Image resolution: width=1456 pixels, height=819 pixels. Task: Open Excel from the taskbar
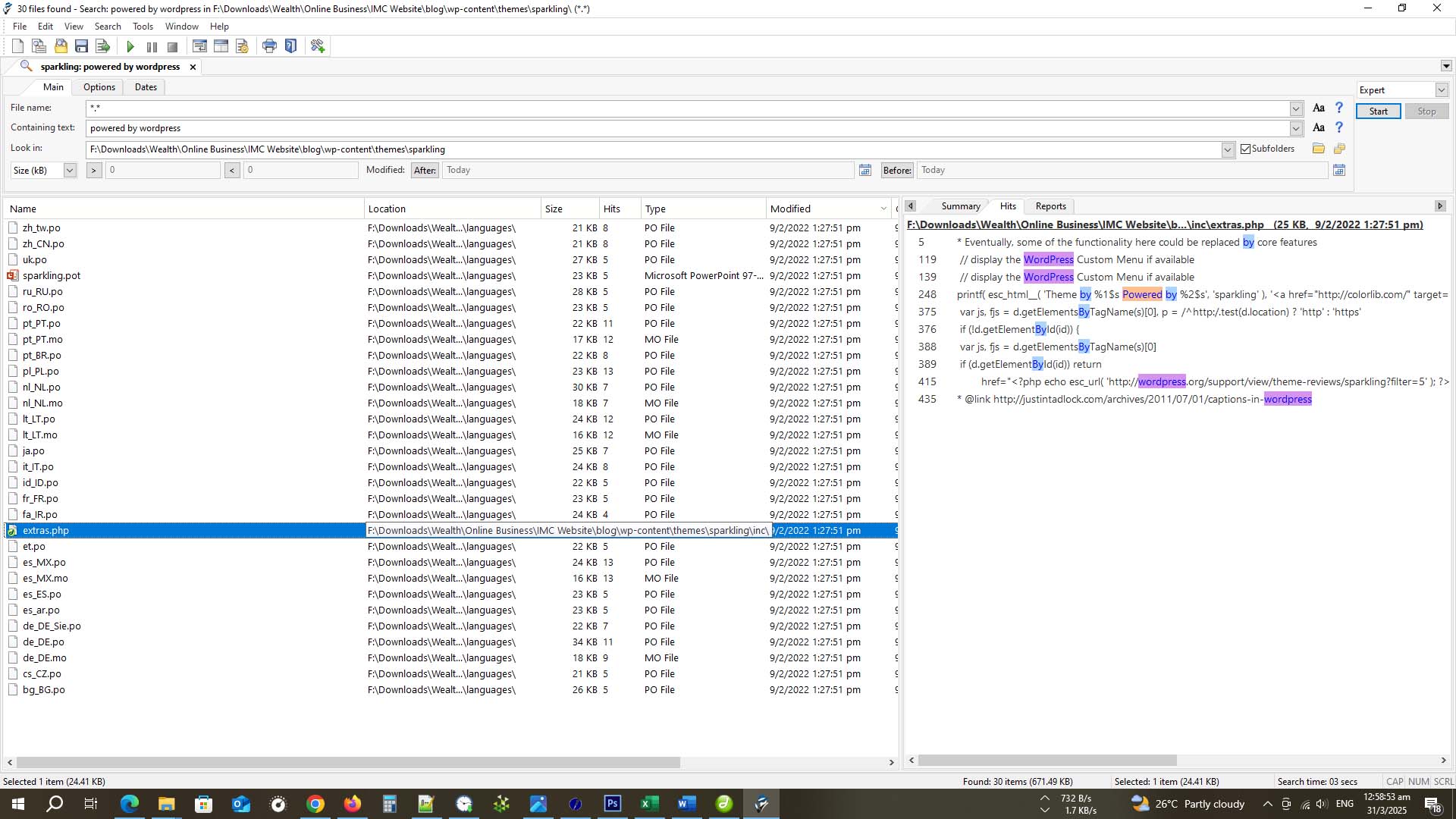click(x=650, y=804)
